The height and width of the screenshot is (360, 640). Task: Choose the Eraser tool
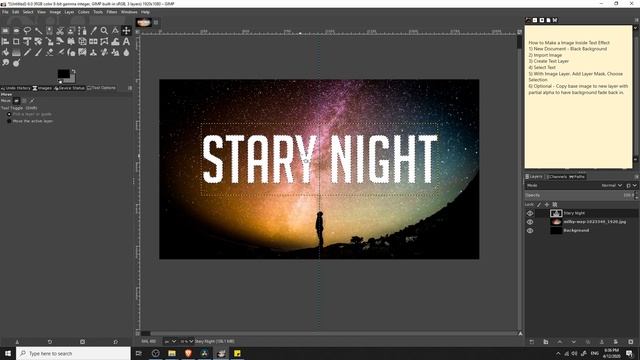[x=49, y=52]
